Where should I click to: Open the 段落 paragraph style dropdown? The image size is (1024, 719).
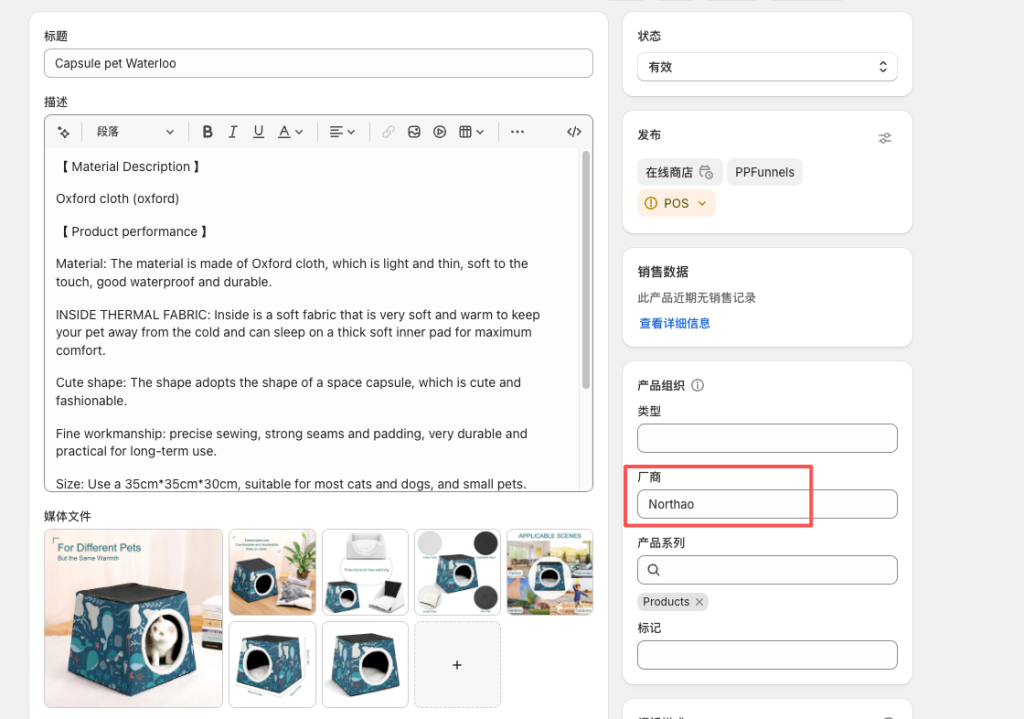(x=135, y=132)
